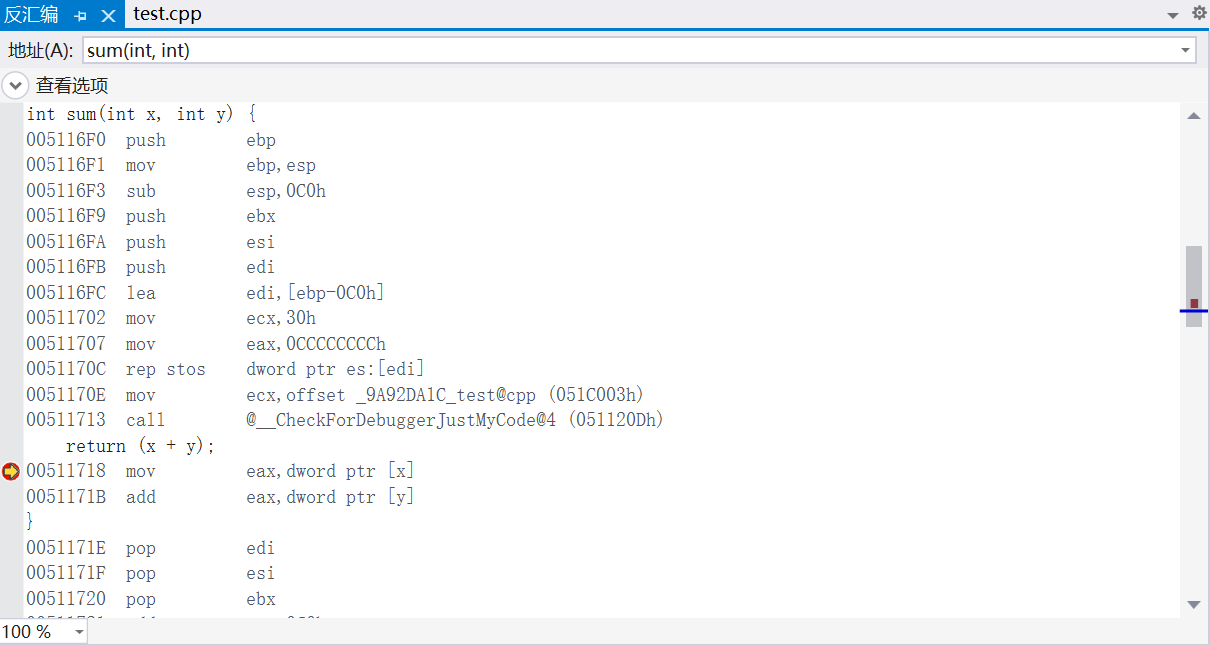Click the line 005116FB push edi
1210x645 pixels.
tap(151, 267)
